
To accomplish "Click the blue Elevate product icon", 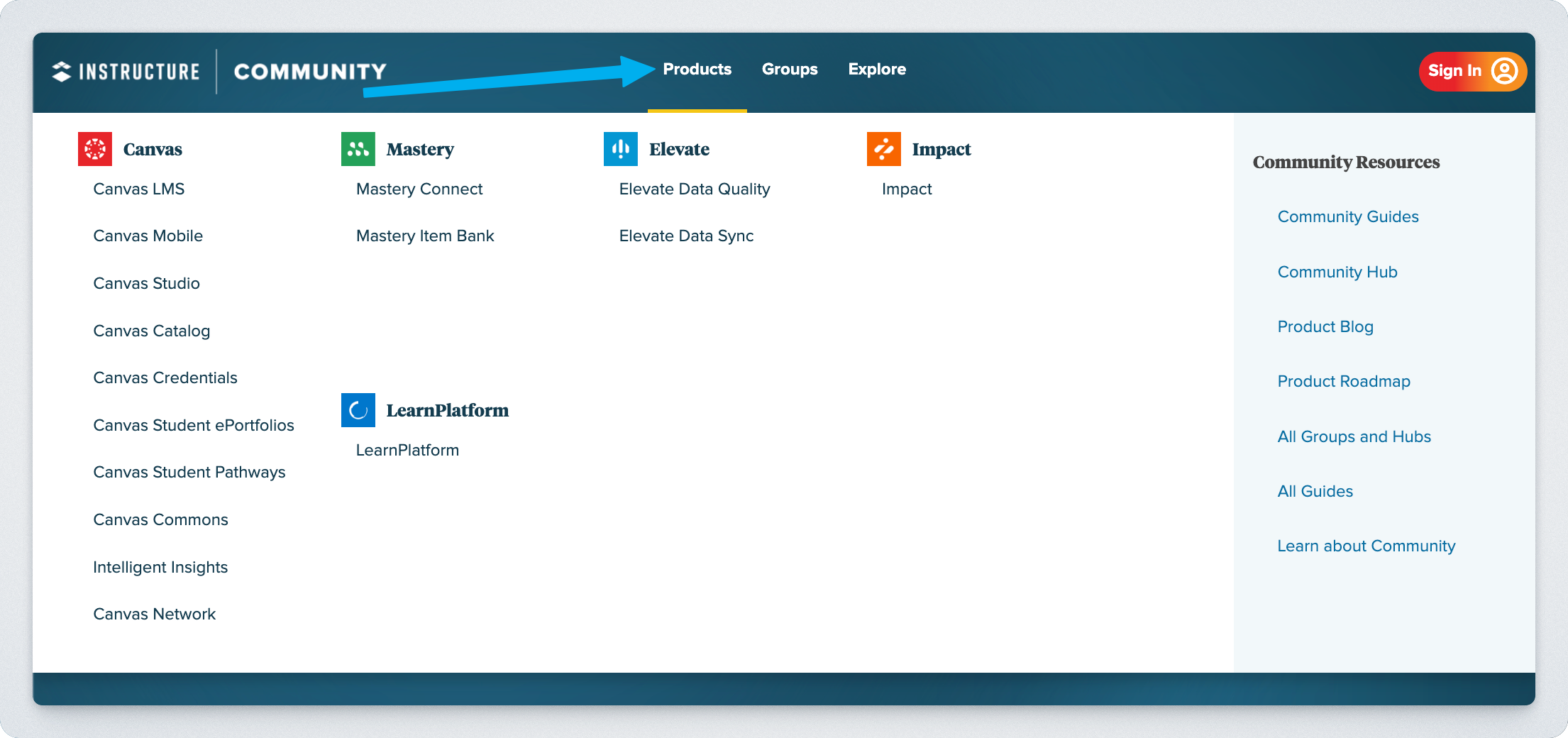I will click(621, 149).
